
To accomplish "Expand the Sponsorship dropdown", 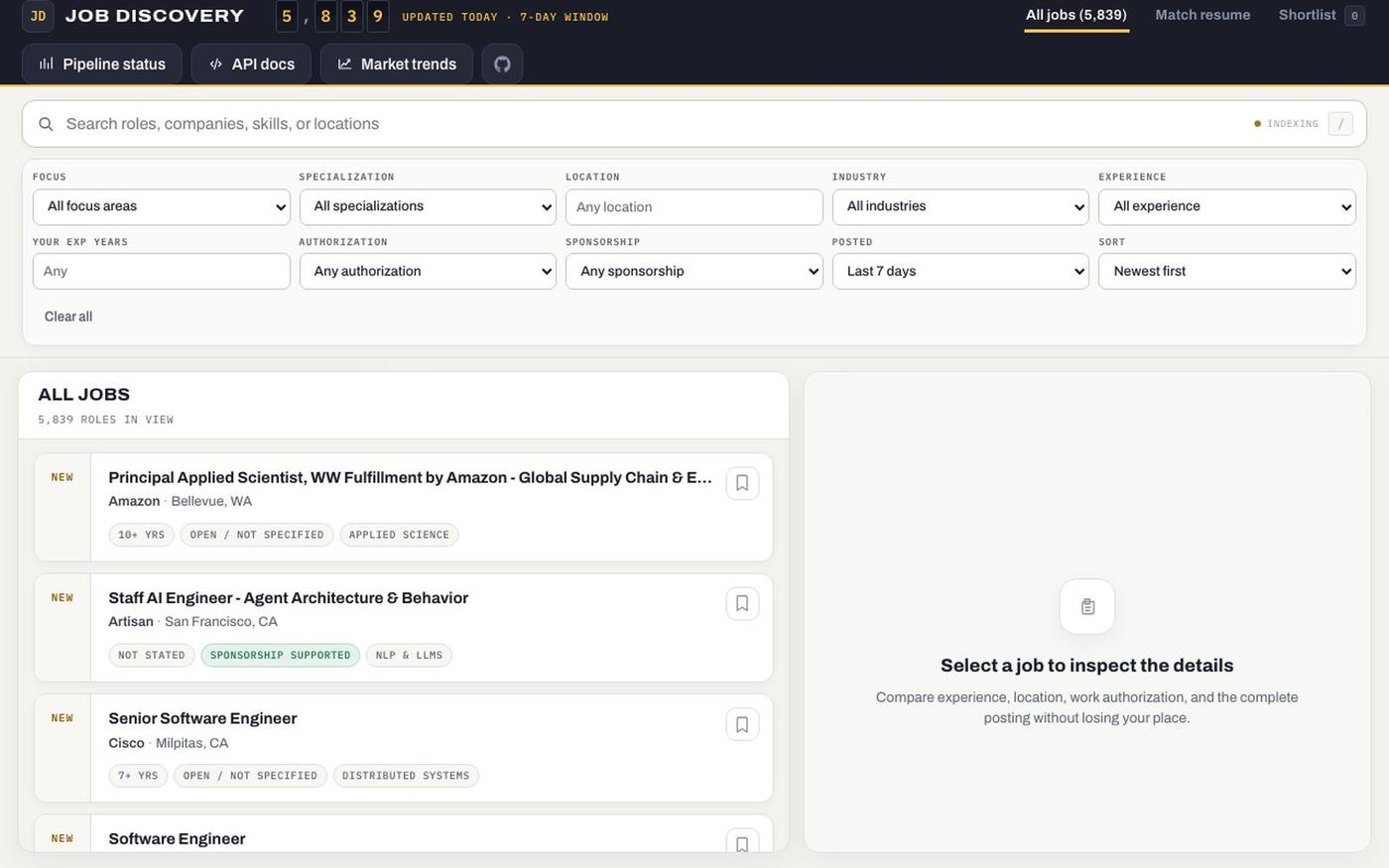I will coord(694,271).
